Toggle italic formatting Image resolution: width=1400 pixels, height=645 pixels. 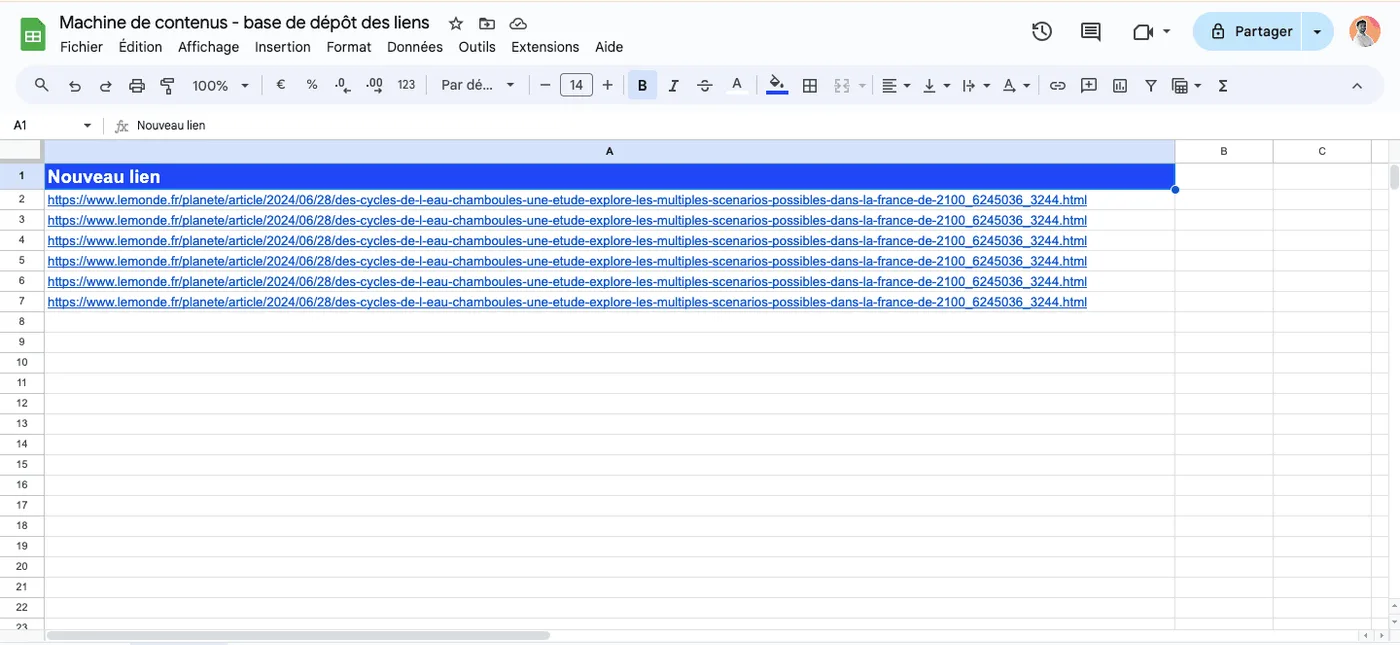point(673,86)
